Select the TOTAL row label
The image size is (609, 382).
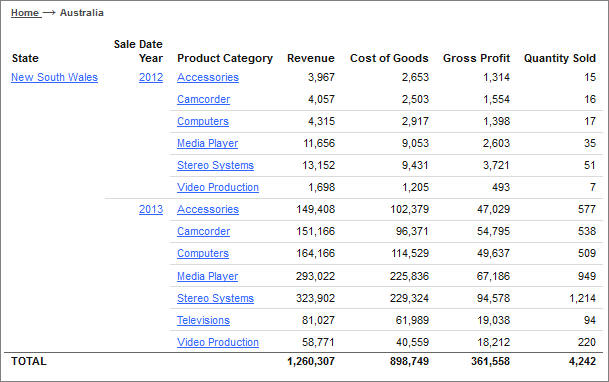[x=29, y=361]
